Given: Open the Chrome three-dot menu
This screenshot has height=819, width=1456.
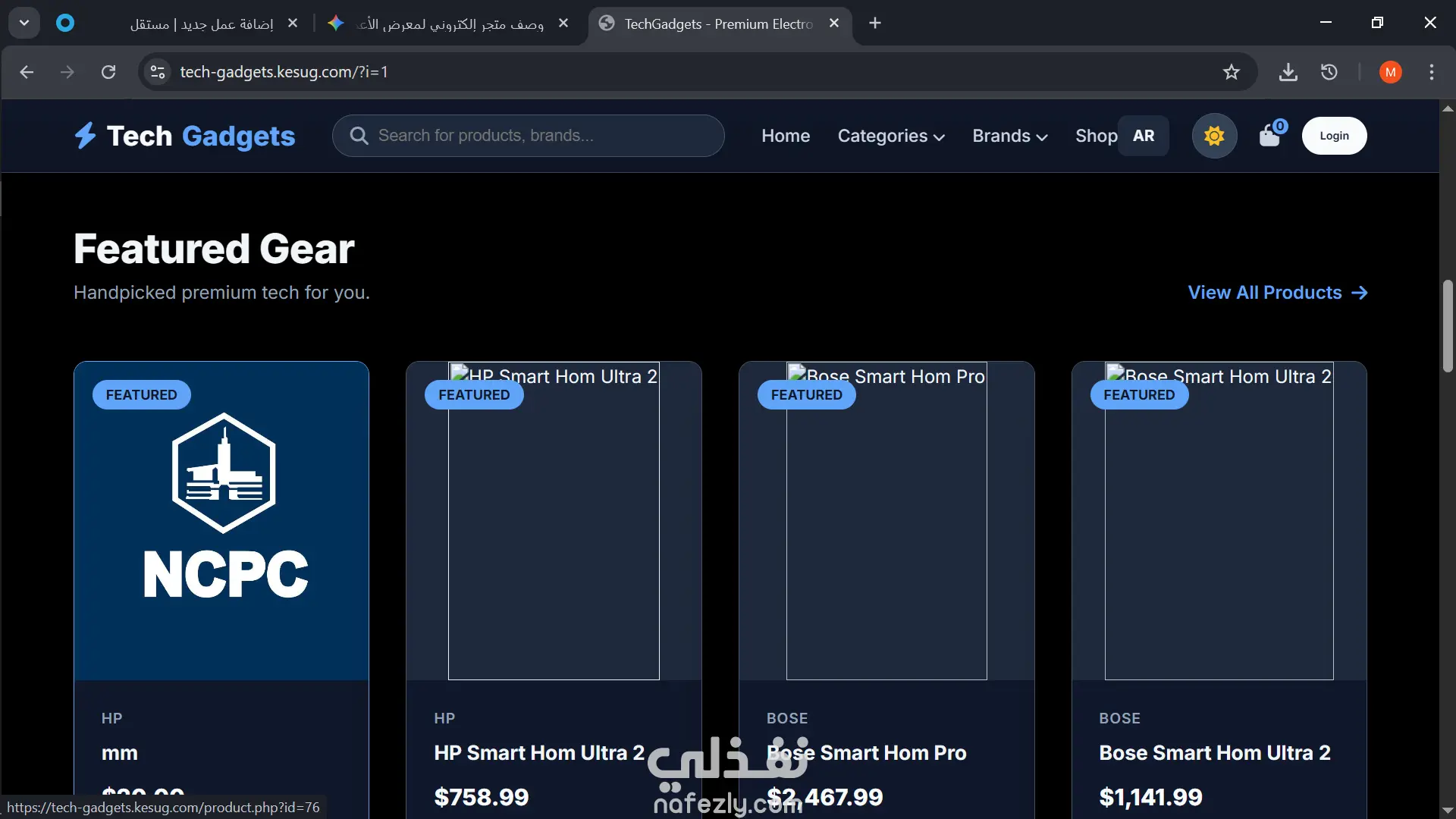Looking at the screenshot, I should 1431,72.
